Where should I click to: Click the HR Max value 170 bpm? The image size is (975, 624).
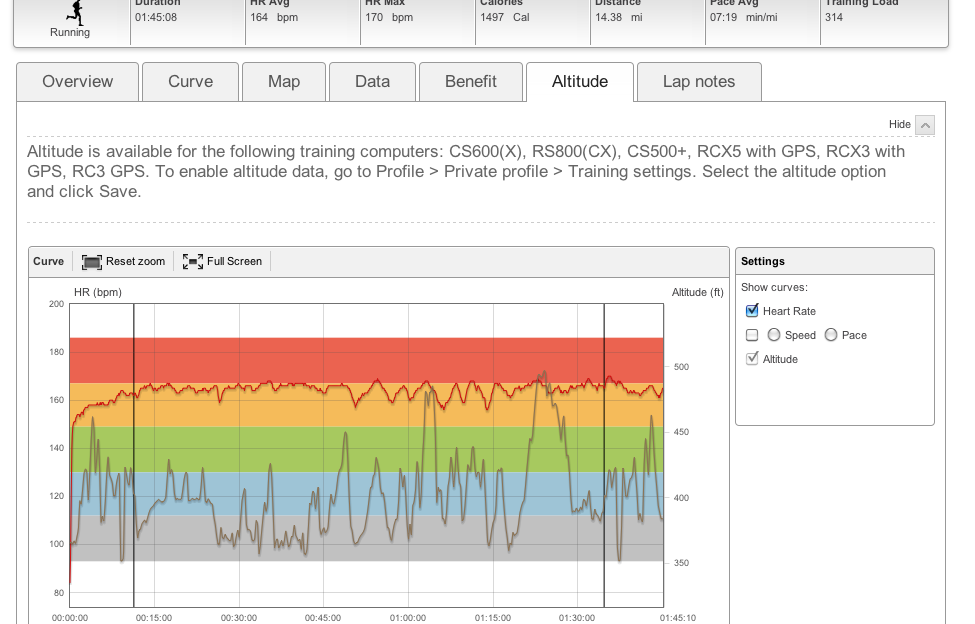[x=389, y=17]
